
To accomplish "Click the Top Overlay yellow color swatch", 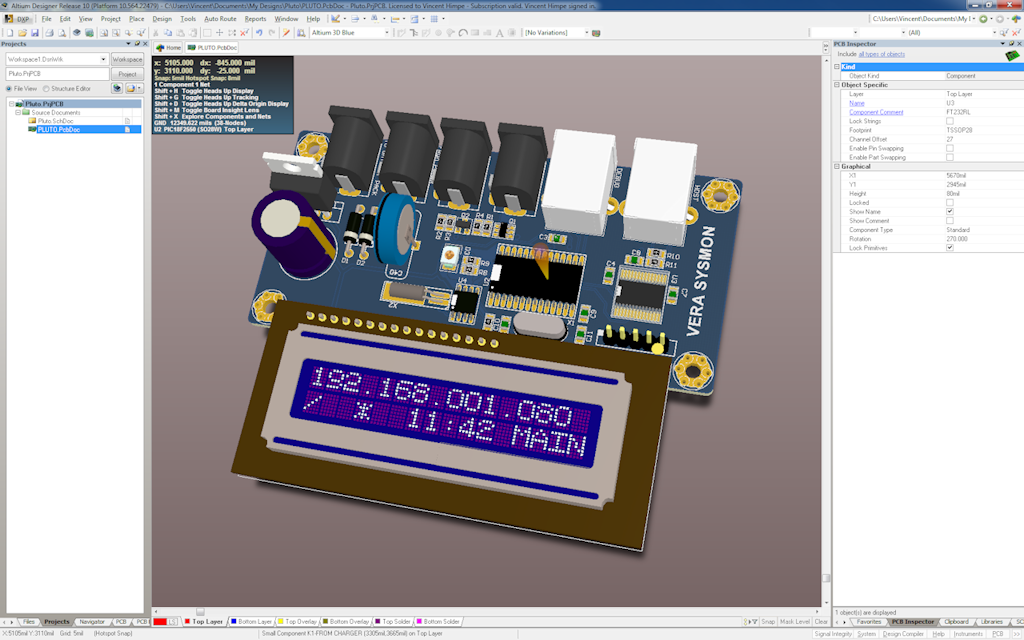I will pyautogui.click(x=281, y=622).
